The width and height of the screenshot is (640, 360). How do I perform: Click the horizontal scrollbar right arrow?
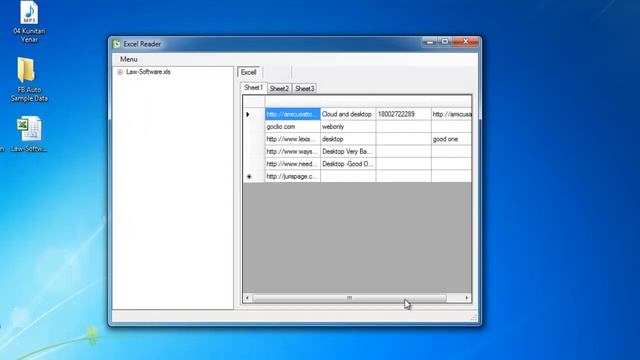[x=467, y=298]
